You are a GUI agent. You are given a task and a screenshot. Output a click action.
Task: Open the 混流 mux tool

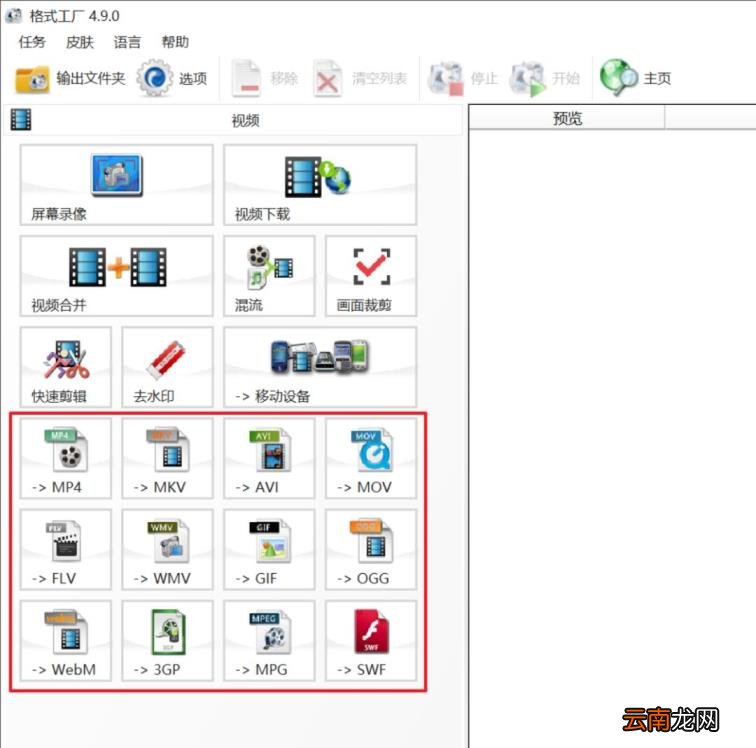pos(269,276)
